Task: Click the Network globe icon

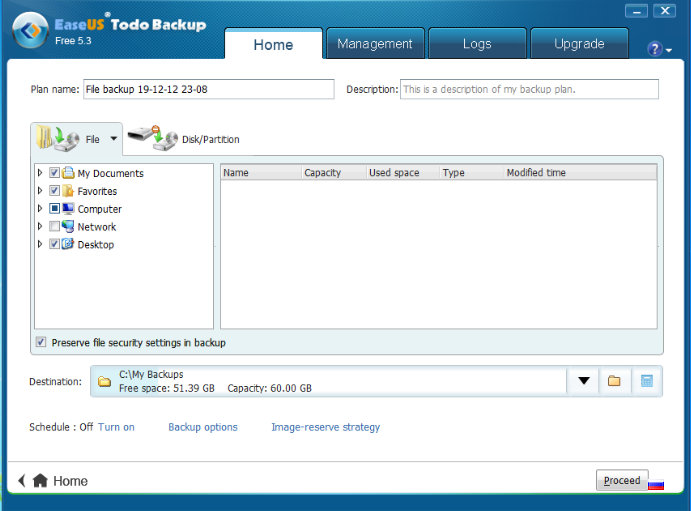Action: (x=68, y=226)
